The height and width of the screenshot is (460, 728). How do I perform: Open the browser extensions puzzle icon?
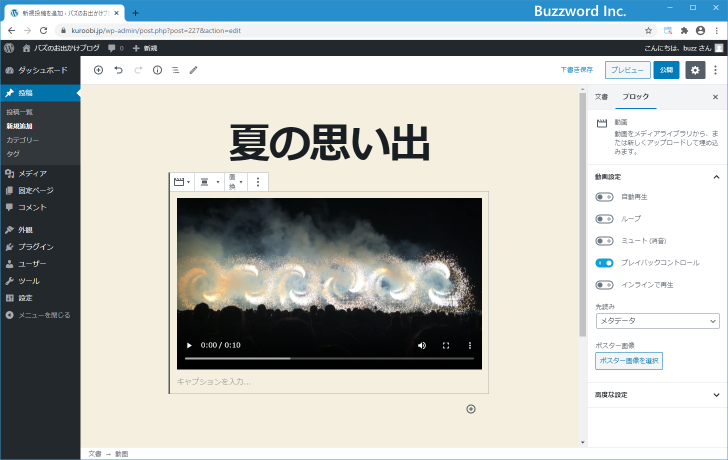(684, 31)
